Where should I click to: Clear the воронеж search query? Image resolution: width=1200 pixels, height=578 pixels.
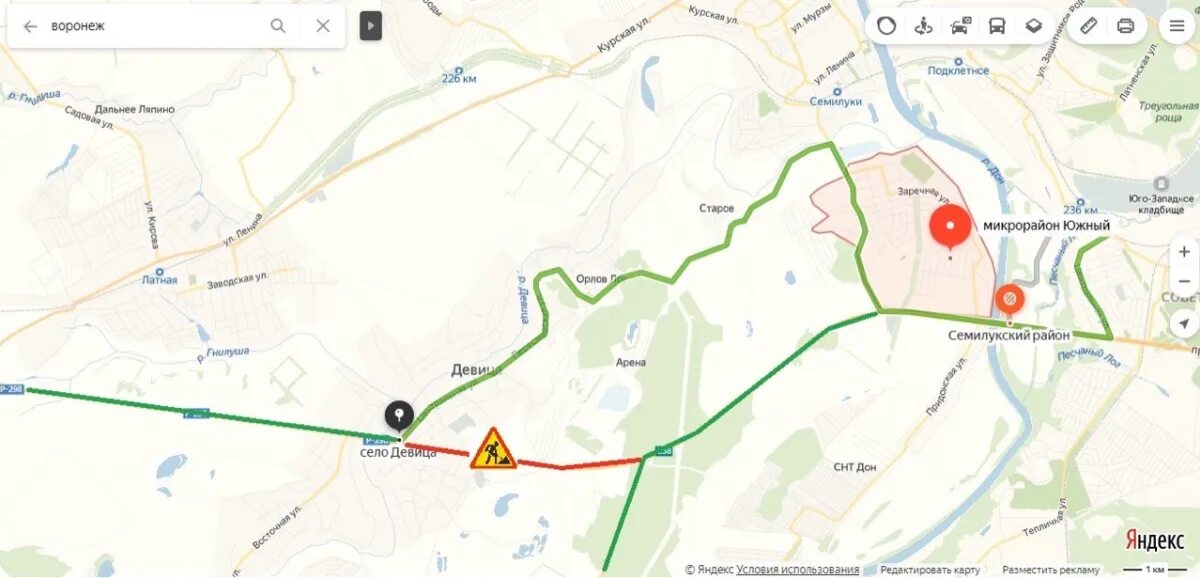coord(322,26)
